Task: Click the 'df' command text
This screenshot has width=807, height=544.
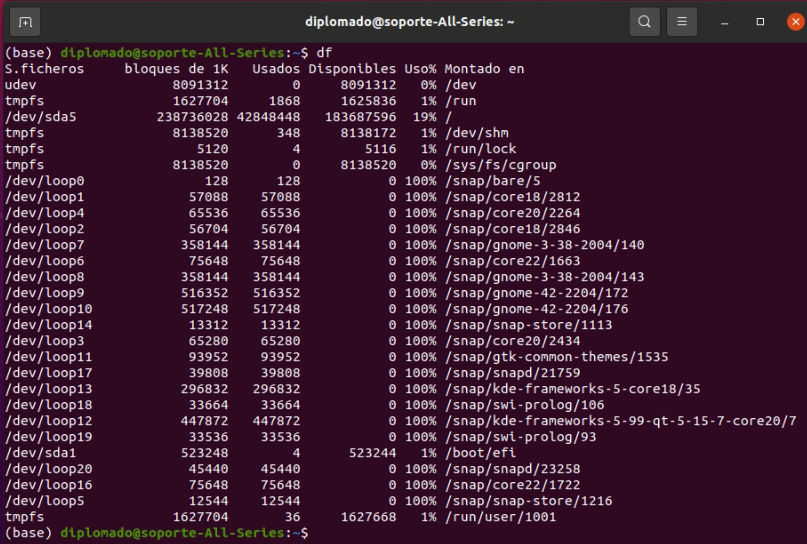Action: click(x=324, y=52)
